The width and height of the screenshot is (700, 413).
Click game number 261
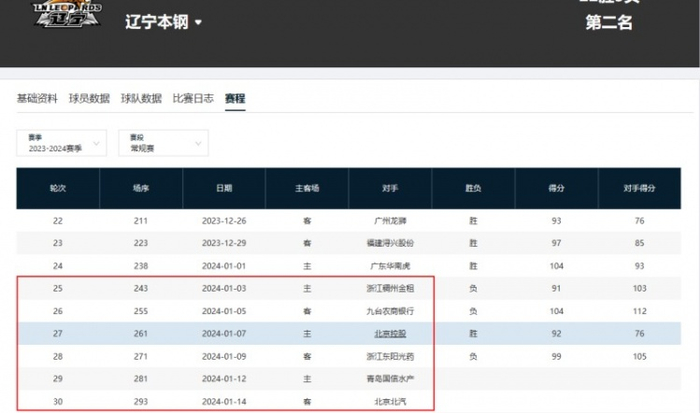[141, 334]
